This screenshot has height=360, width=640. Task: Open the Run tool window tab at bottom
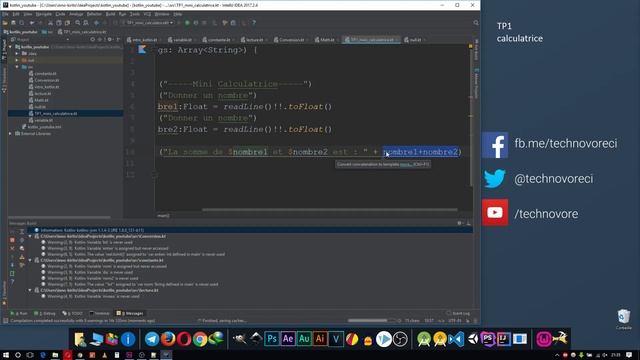click(x=19, y=313)
